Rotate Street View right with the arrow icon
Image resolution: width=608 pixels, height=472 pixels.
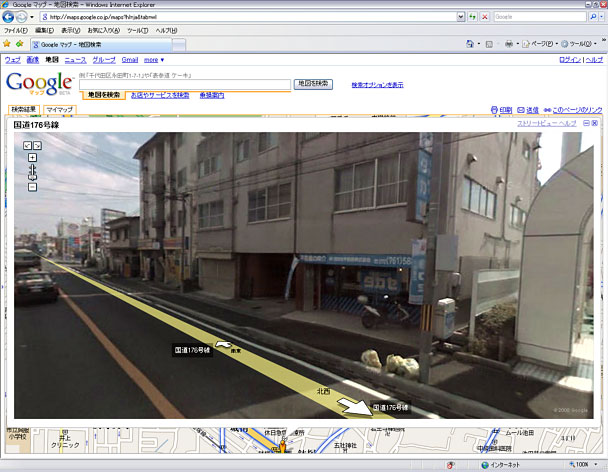coord(37,145)
